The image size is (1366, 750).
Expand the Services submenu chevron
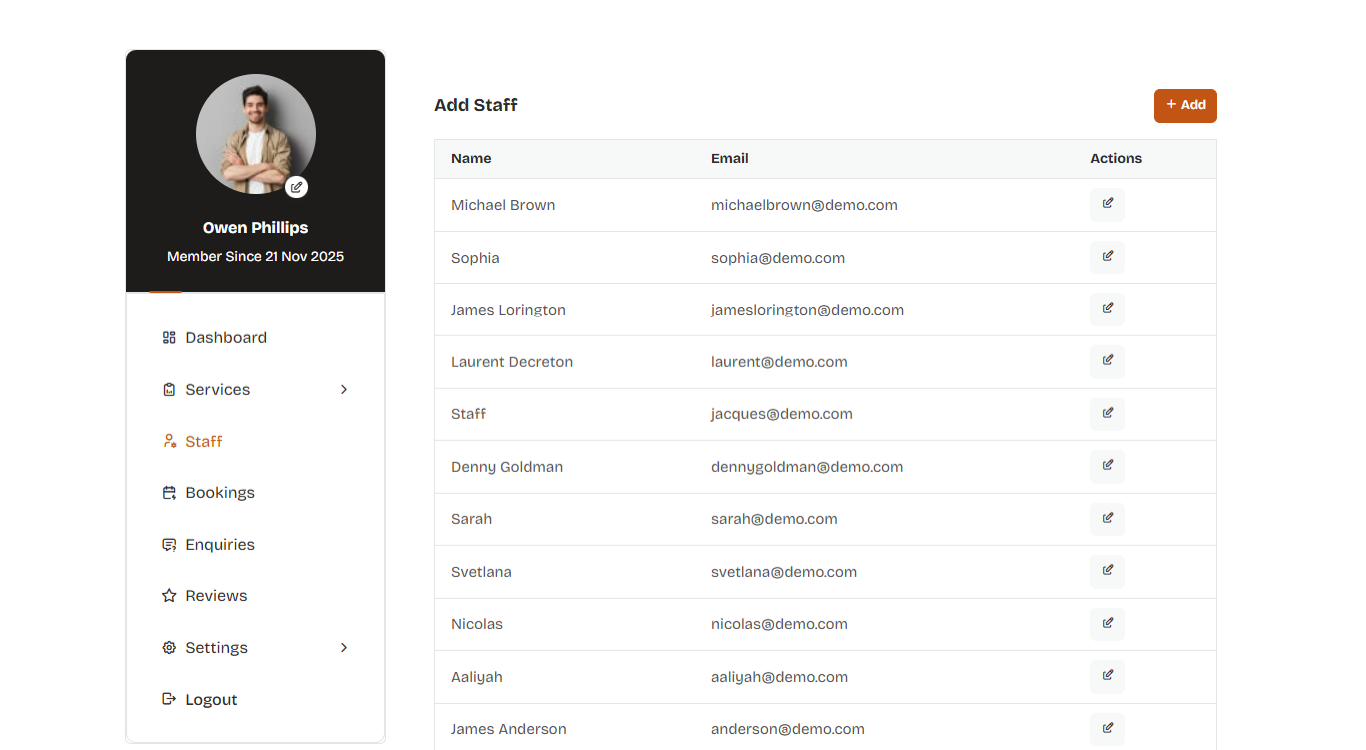pos(344,390)
